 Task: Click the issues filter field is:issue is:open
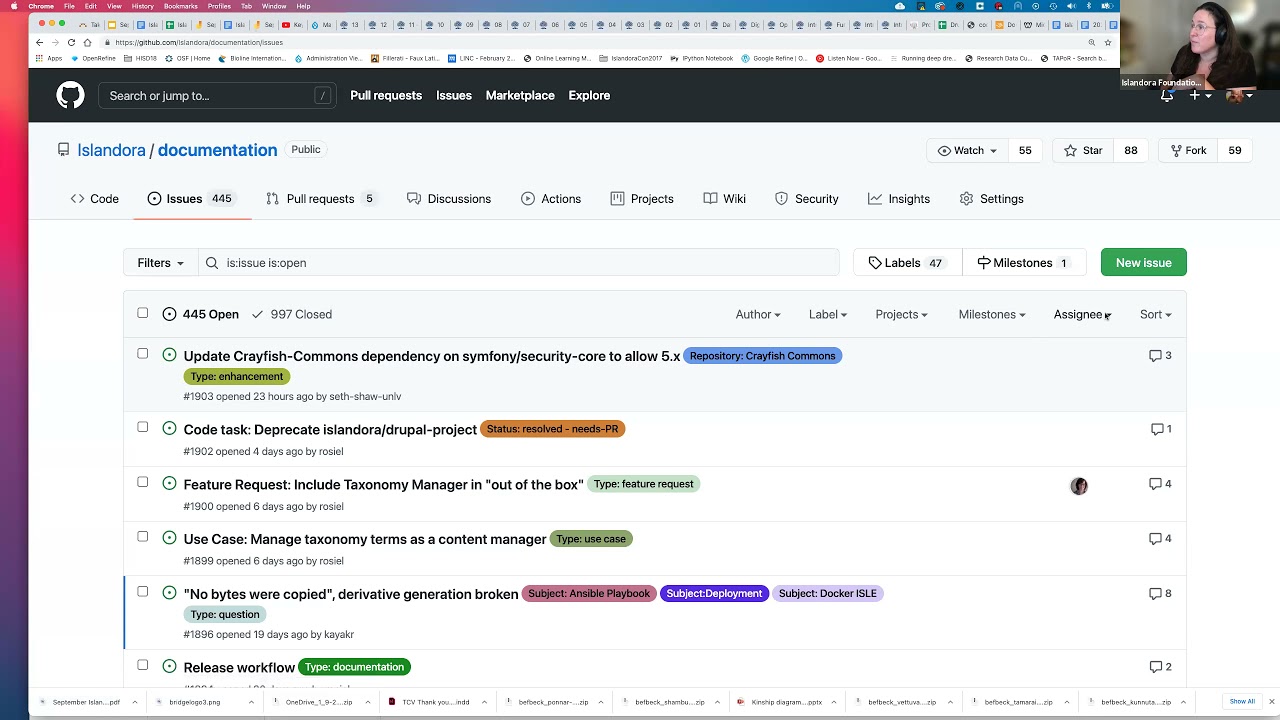(518, 263)
